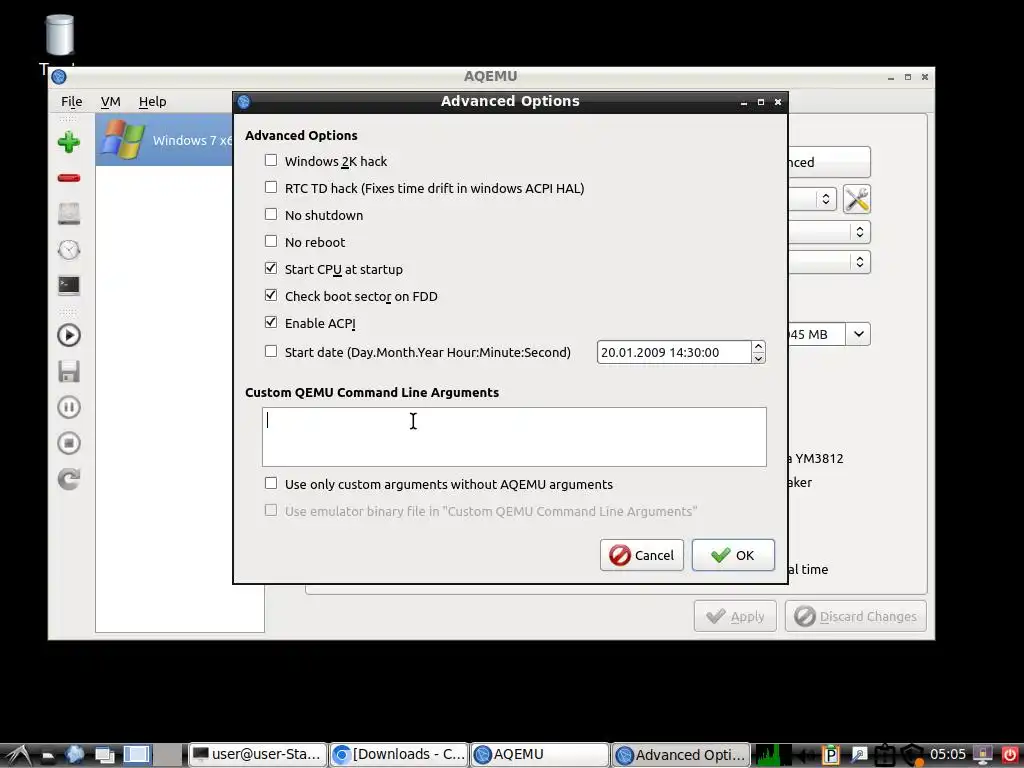Click the power shutdown icon in taskbar
The width and height of the screenshot is (1024, 768).
click(x=1010, y=755)
